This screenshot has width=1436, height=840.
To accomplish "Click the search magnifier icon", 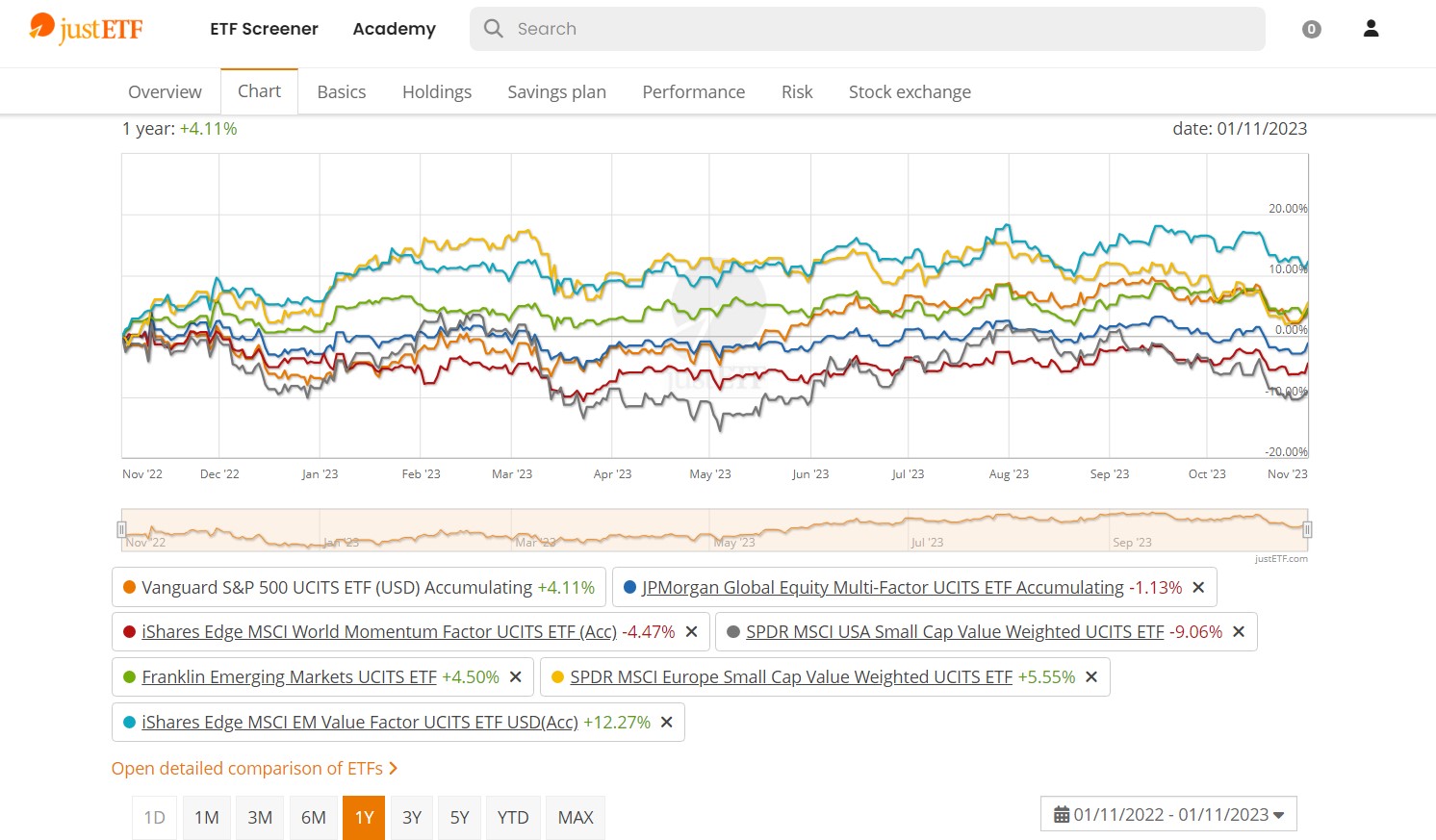I will (494, 29).
